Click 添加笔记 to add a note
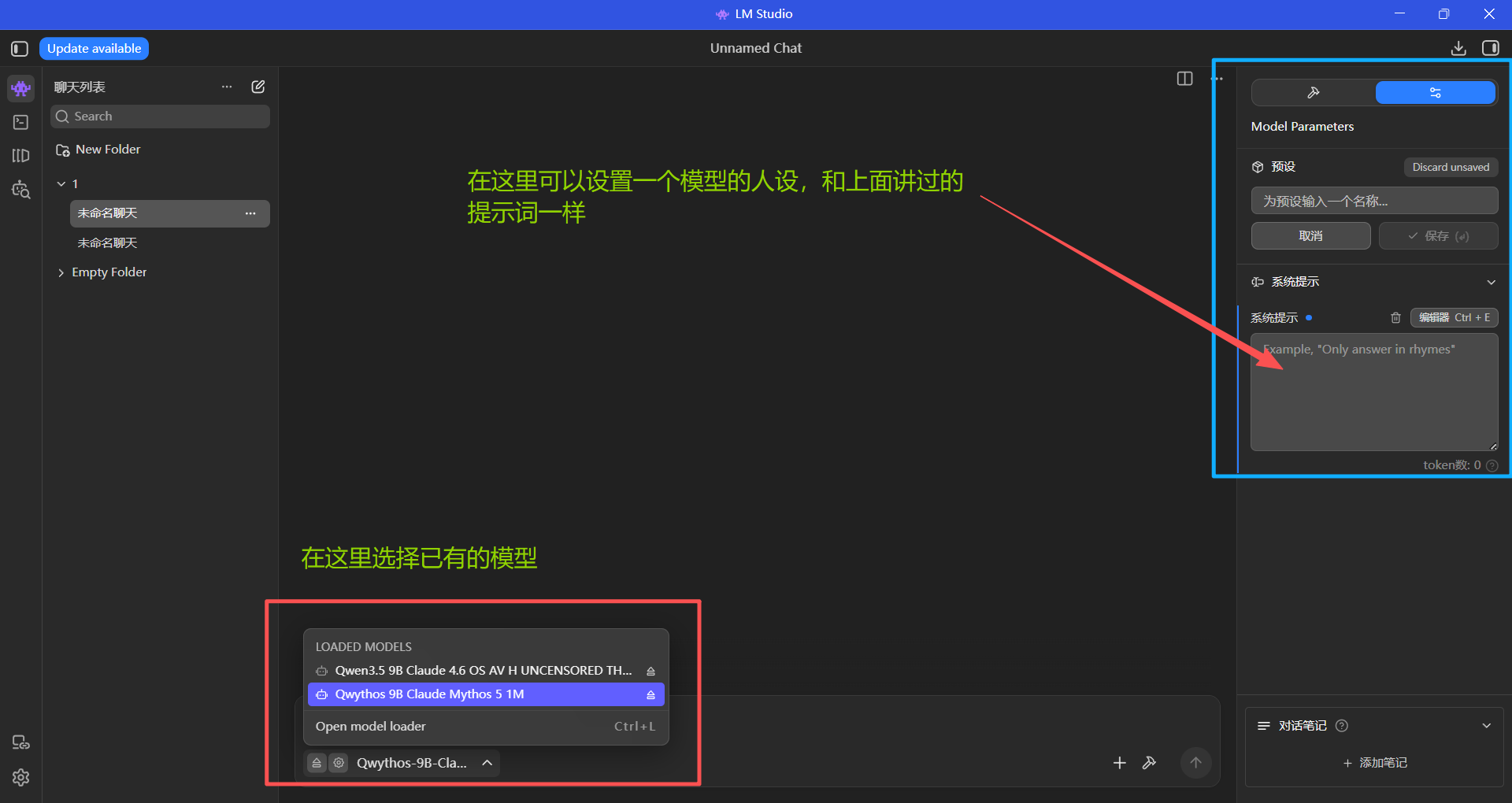 pyautogui.click(x=1374, y=763)
